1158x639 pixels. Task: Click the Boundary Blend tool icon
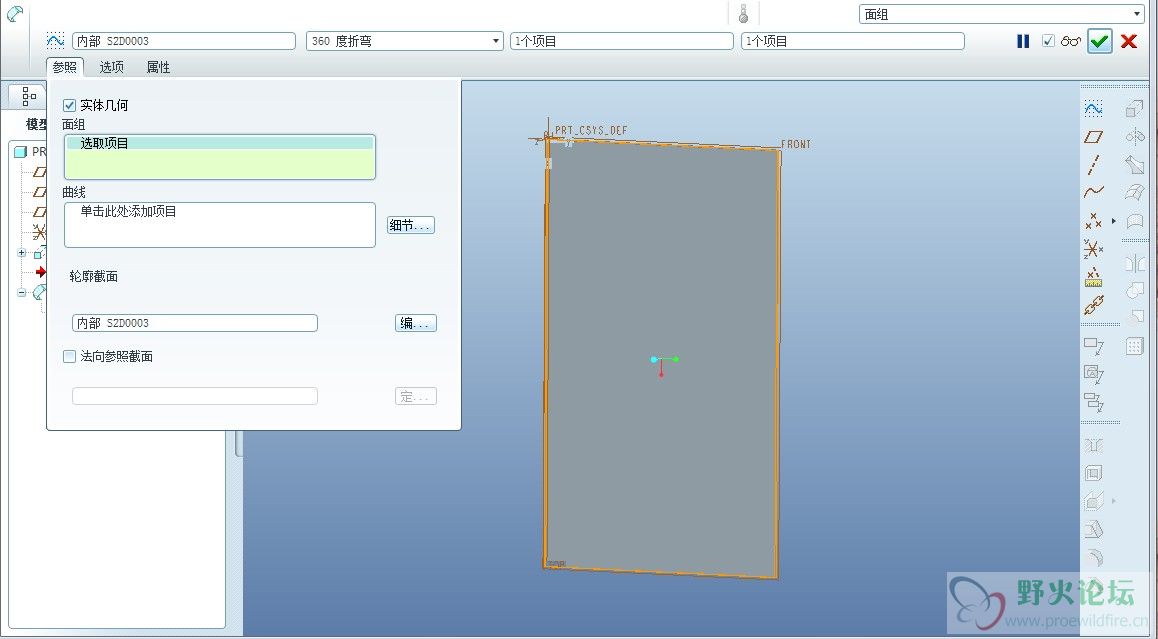[1135, 192]
